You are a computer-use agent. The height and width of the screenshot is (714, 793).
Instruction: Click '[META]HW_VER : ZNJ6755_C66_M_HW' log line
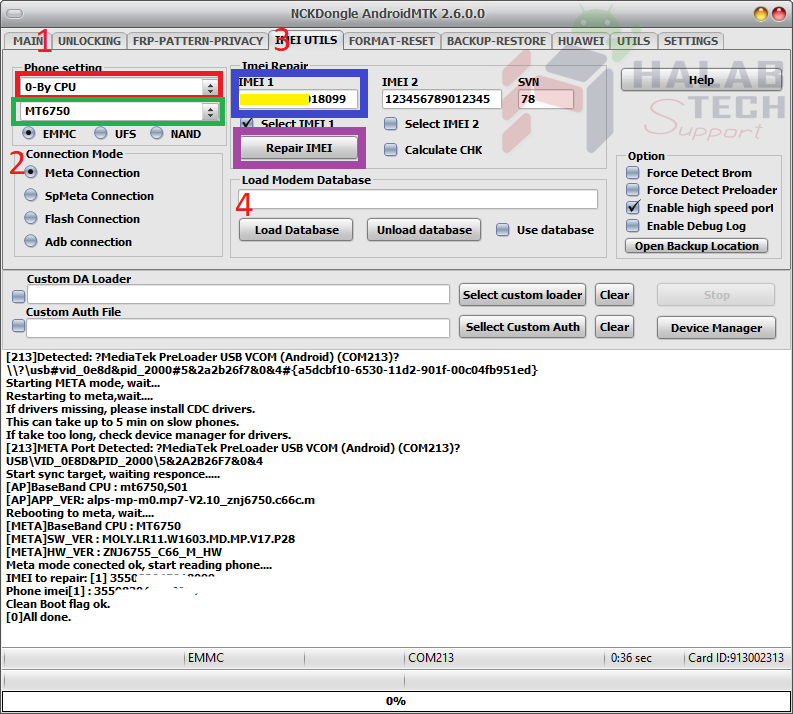[114, 552]
